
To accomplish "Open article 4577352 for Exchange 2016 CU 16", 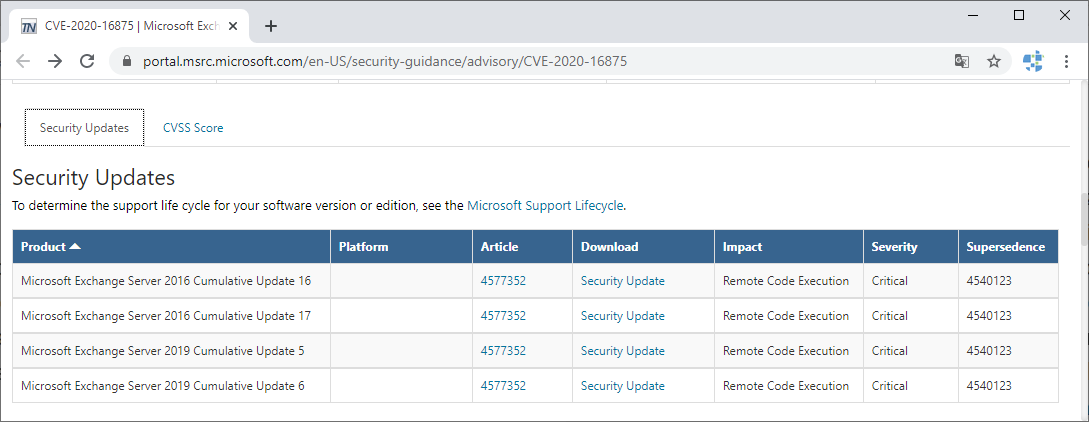I will (503, 280).
